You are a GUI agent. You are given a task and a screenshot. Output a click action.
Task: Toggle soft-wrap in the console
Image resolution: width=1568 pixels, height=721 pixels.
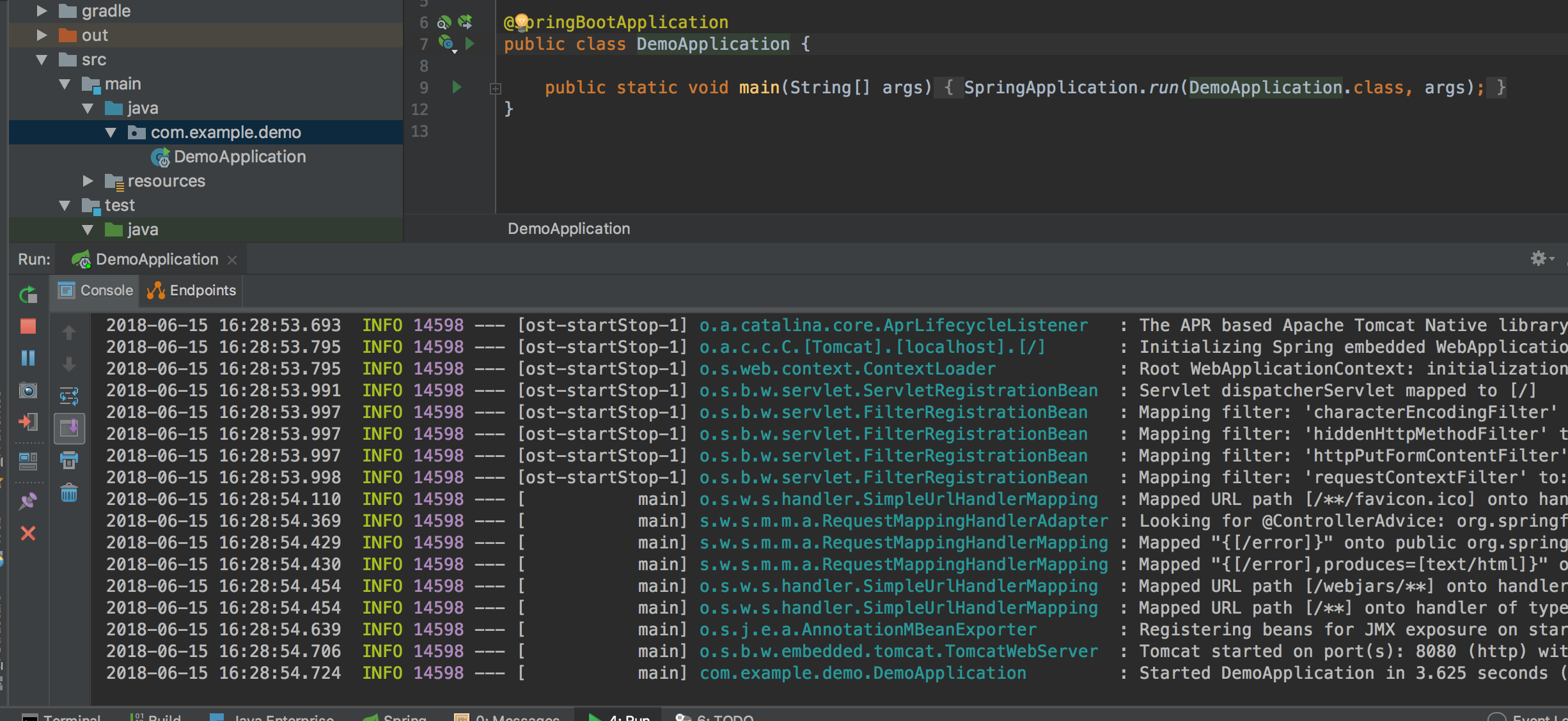(x=69, y=396)
